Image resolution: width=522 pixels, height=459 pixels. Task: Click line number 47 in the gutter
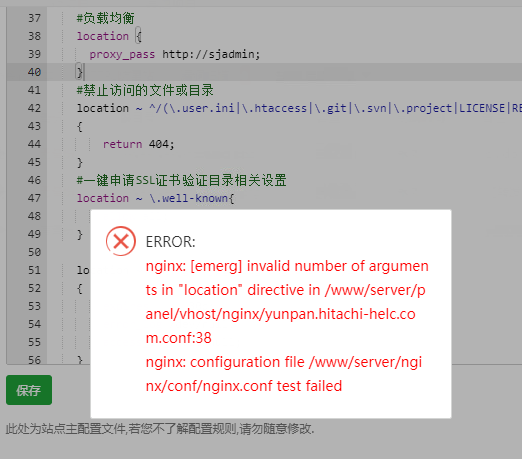pos(34,198)
